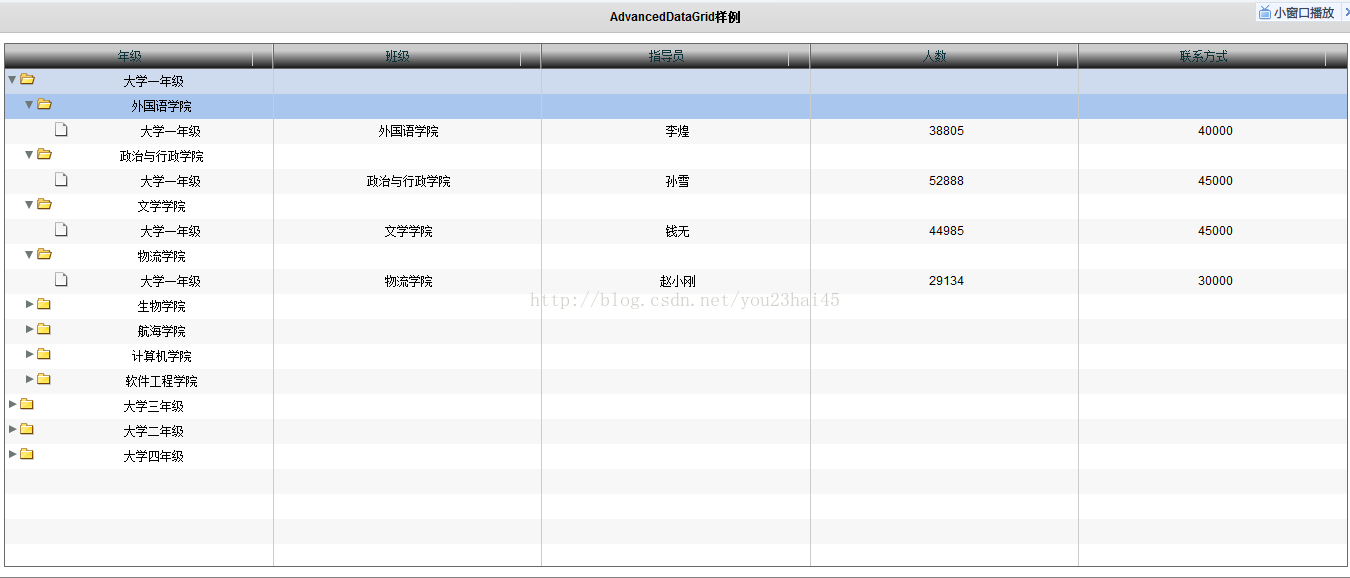Click the closed folder icon of 软件工程学院
This screenshot has width=1350, height=578.
(x=44, y=379)
